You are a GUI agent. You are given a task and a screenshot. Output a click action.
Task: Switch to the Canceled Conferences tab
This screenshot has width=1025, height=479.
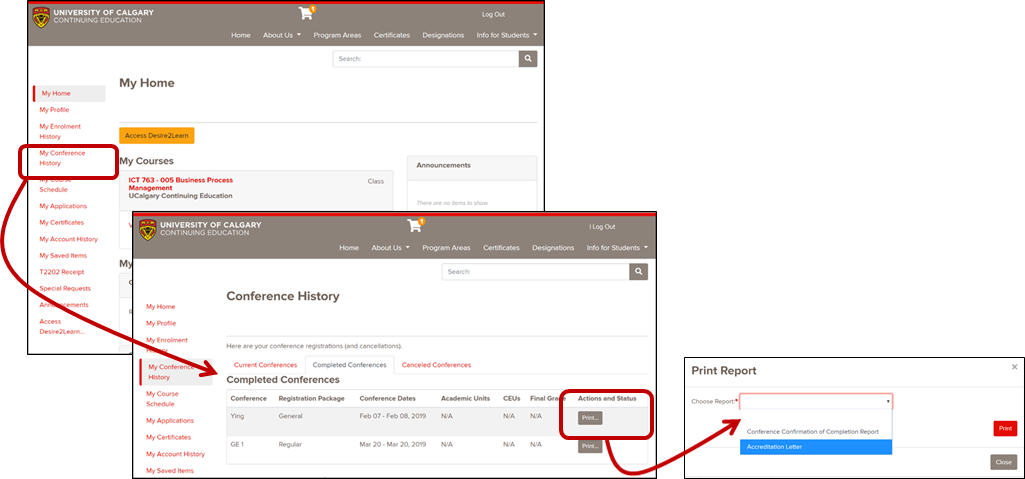[436, 365]
